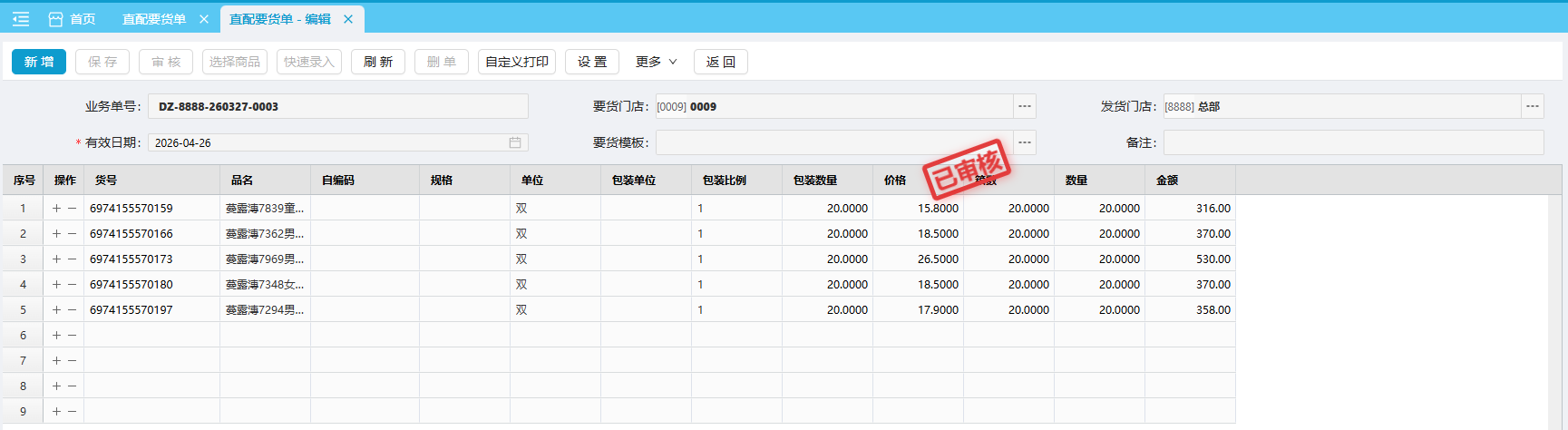
Task: Click ellipsis button next to 要货模板
Action: (1025, 142)
